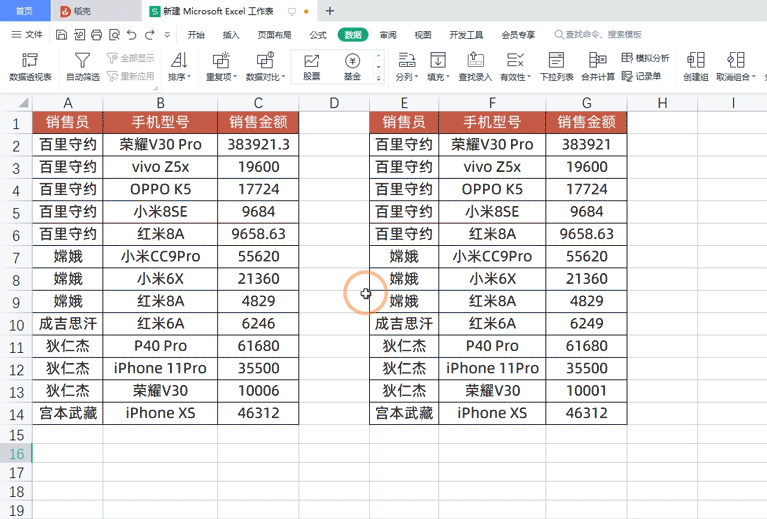767x519 pixels.
Task: Click 创建组 create group
Action: [x=696, y=67]
